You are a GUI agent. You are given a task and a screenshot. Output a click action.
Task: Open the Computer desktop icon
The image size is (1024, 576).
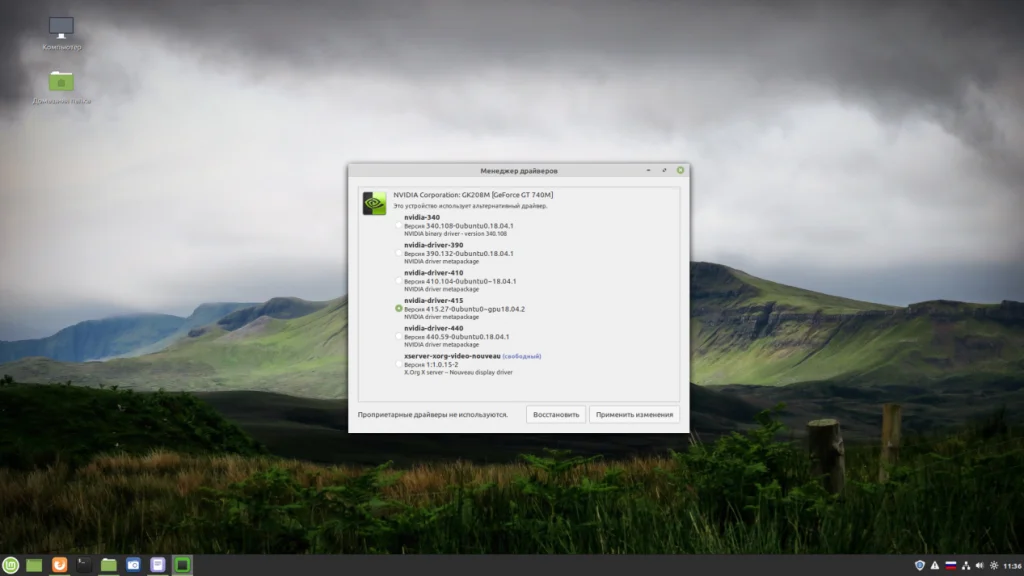(x=61, y=33)
